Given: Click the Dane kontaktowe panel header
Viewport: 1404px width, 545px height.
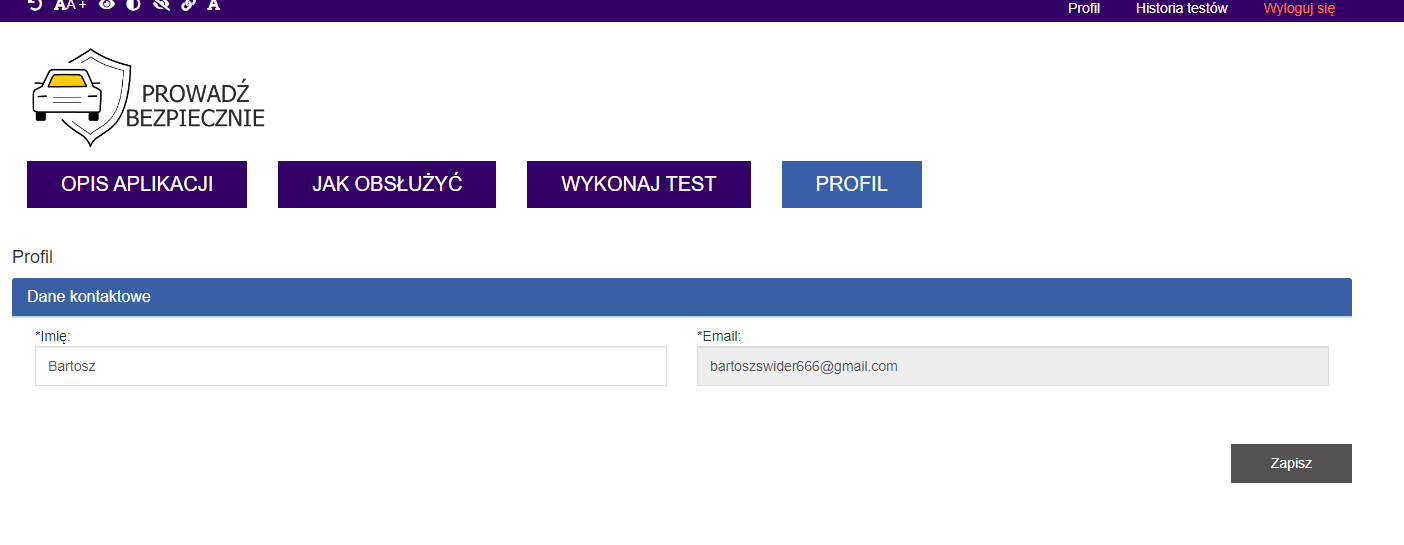Looking at the screenshot, I should (681, 297).
